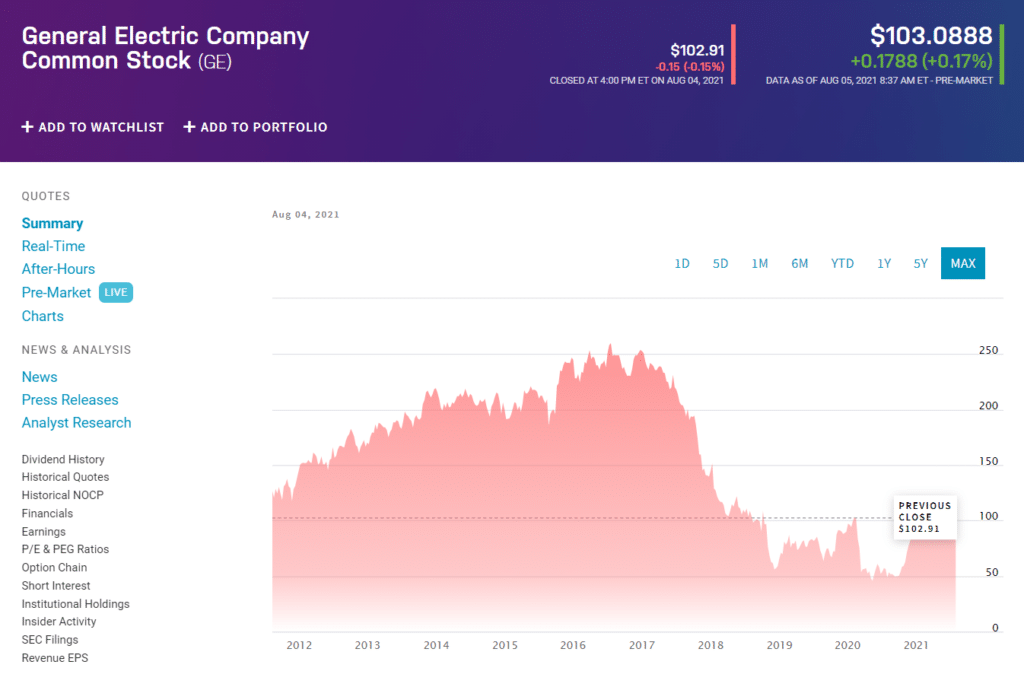Select the 5Y chart range
1024x687 pixels.
click(x=921, y=263)
